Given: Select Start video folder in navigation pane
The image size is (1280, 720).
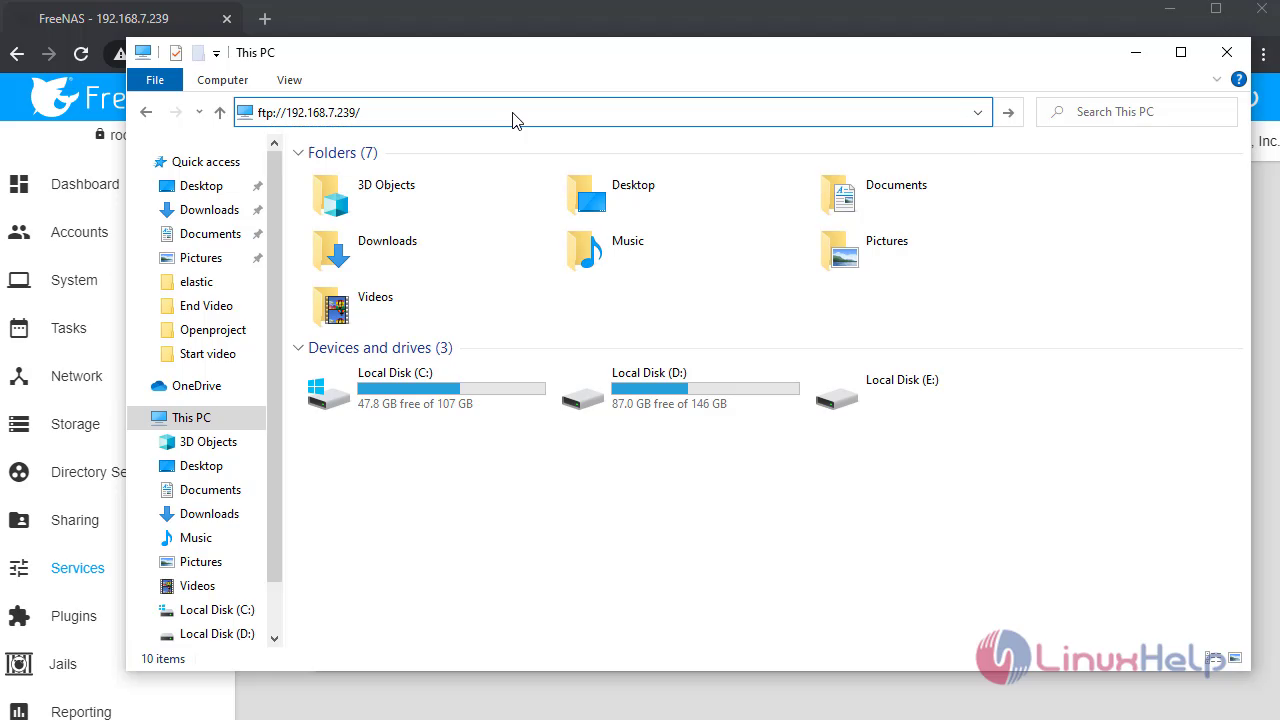Looking at the screenshot, I should [207, 354].
